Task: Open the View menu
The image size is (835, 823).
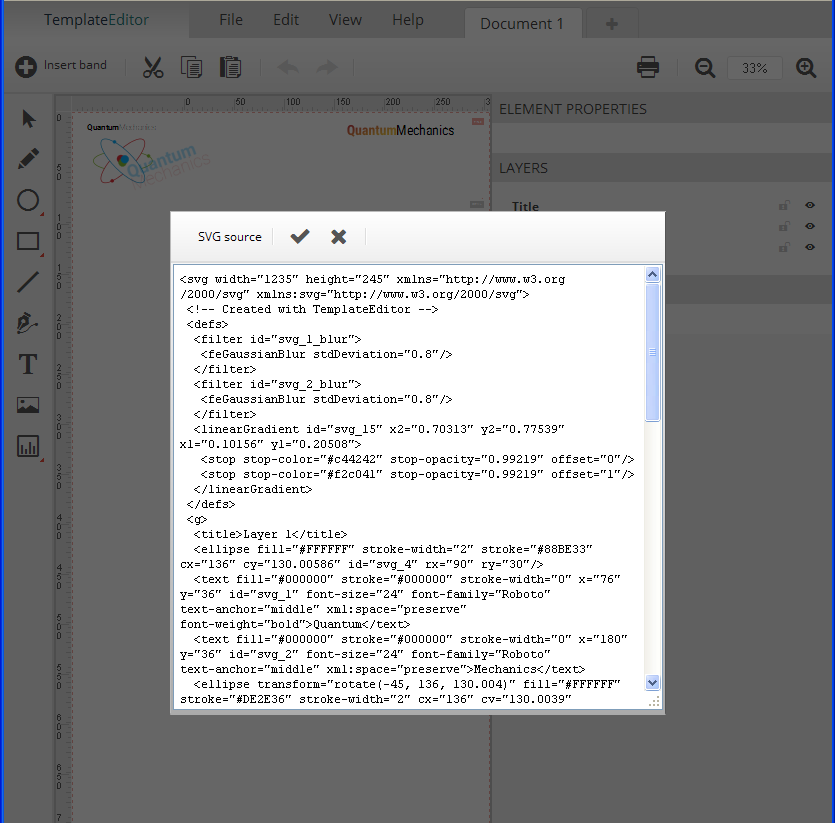Action: pos(345,20)
